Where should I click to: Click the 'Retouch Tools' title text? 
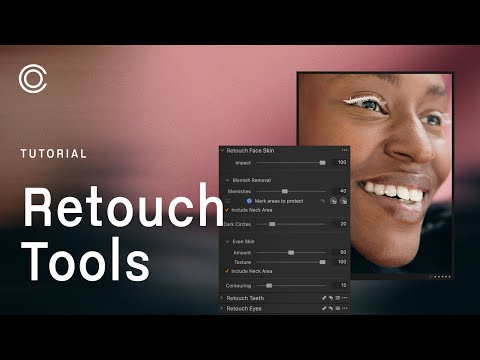(123, 232)
